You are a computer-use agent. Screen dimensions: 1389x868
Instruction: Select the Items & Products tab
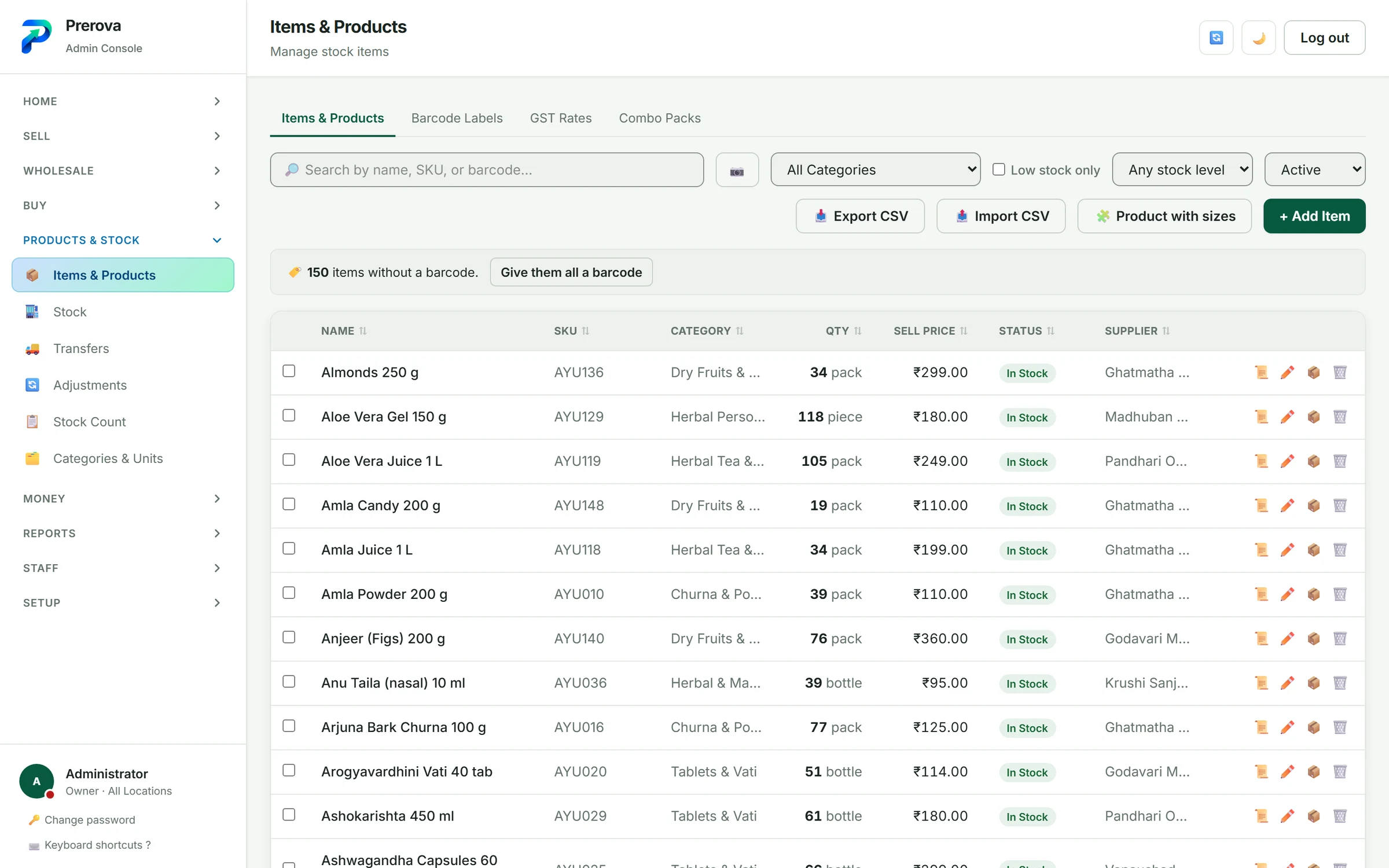click(332, 118)
